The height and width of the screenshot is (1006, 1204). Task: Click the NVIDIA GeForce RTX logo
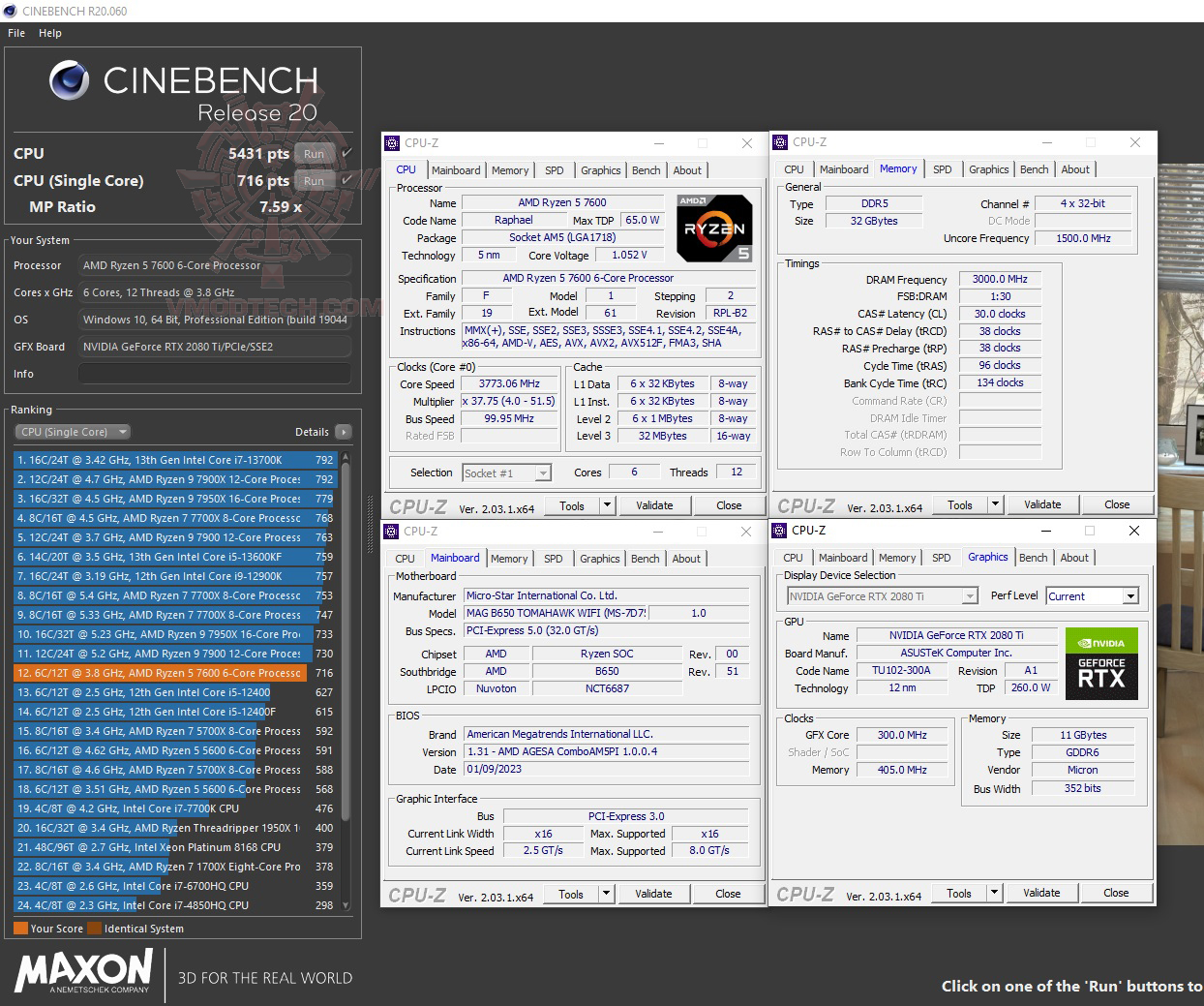(x=1101, y=664)
